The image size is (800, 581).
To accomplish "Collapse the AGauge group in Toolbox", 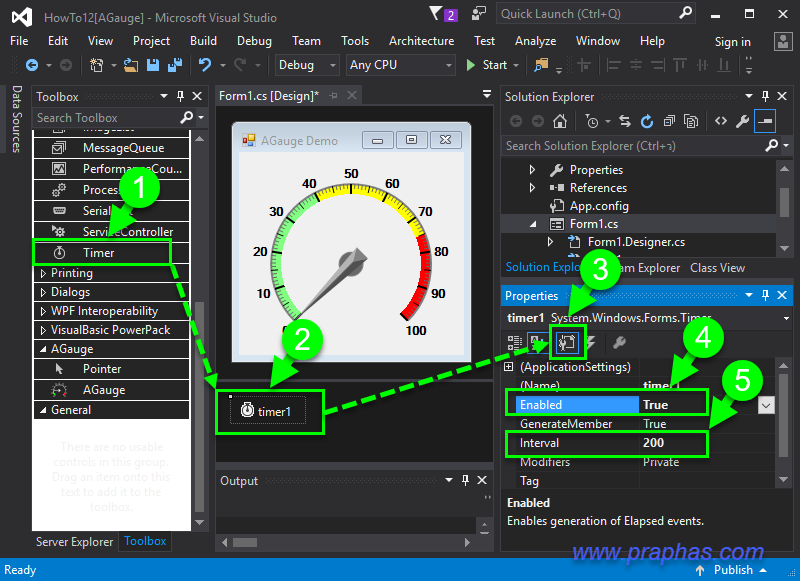I will pyautogui.click(x=43, y=349).
